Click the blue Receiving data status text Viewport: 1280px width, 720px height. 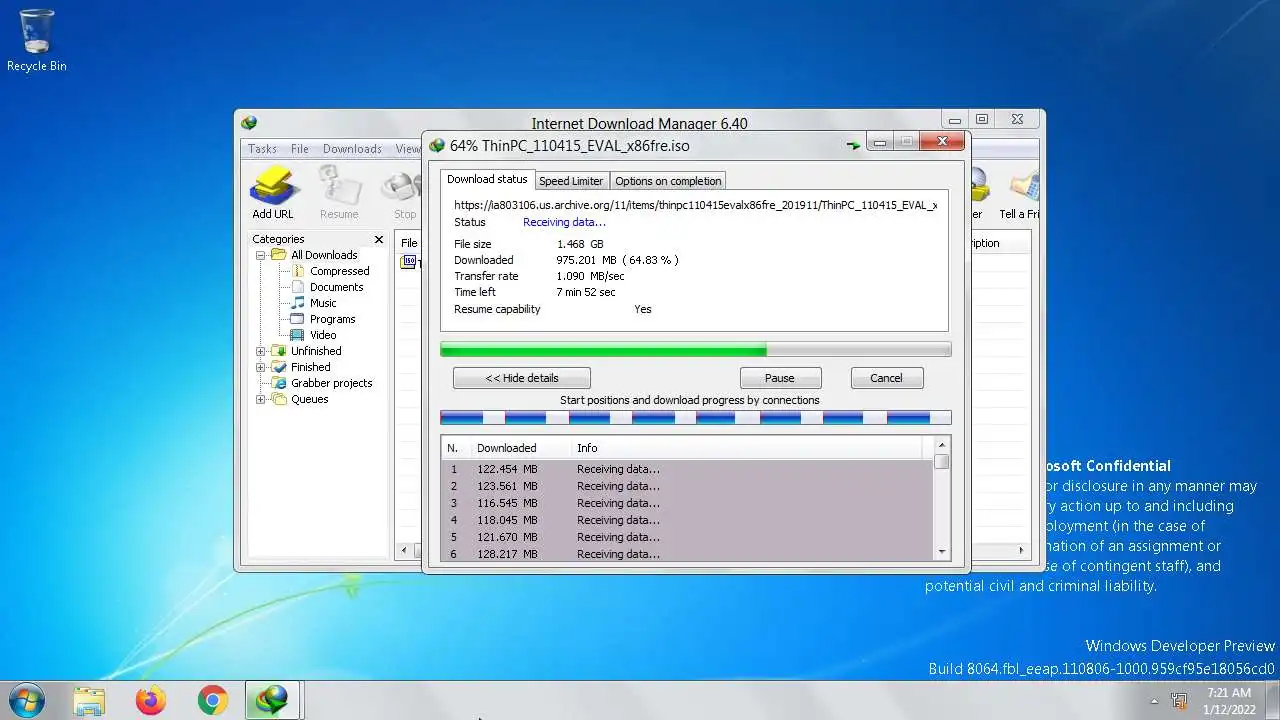tap(564, 222)
